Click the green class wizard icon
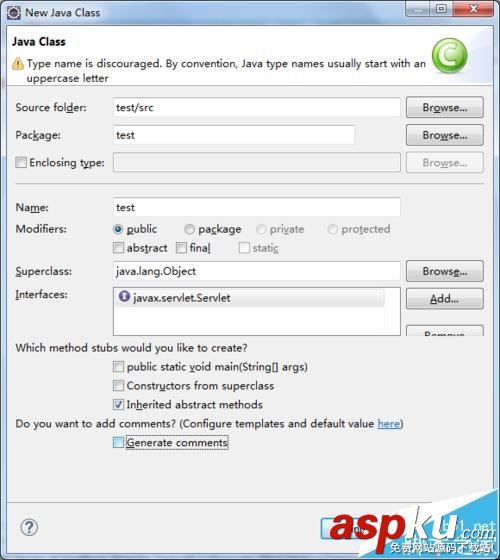This screenshot has height=560, width=500. pyautogui.click(x=449, y=56)
